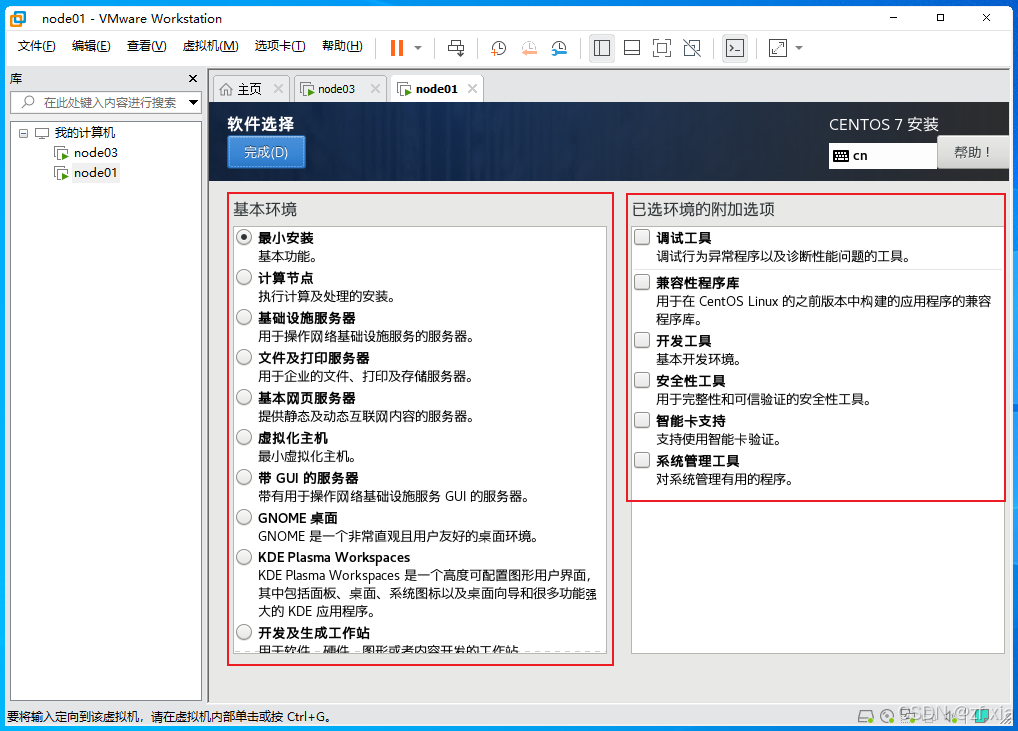Click the 完成(D) button
Screen dimensions: 1018x731
click(x=266, y=153)
